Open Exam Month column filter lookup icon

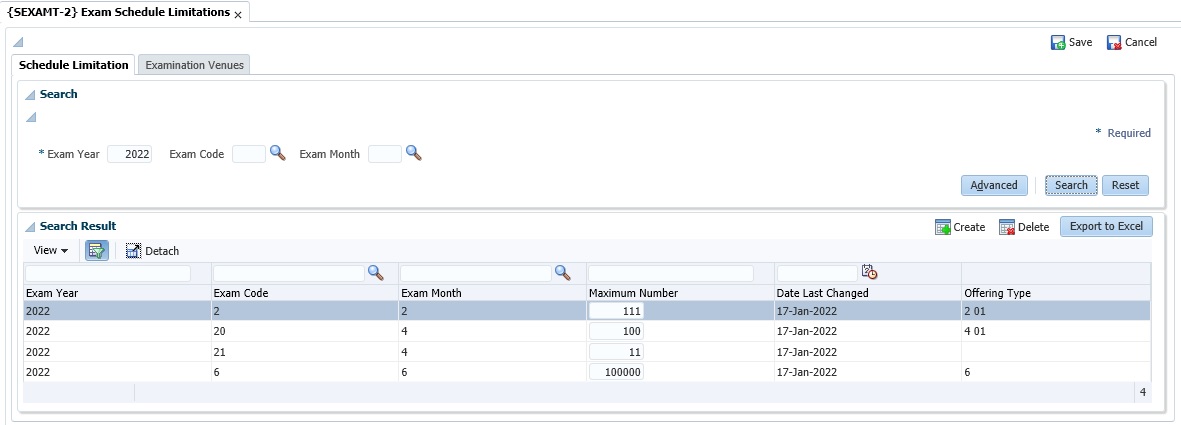click(563, 273)
